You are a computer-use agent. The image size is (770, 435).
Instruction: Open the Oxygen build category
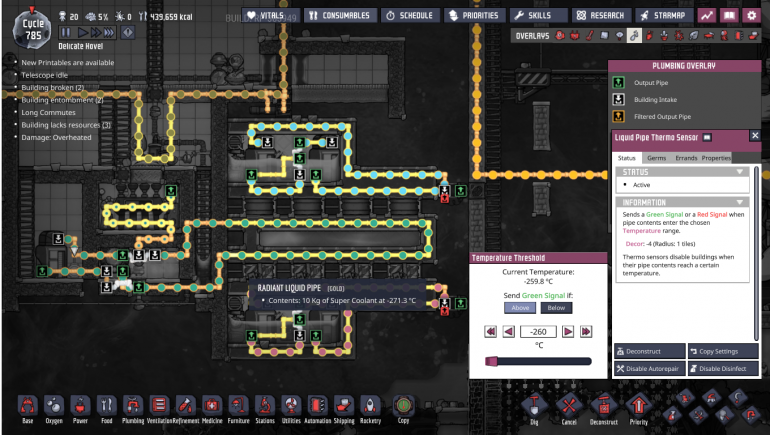point(54,407)
